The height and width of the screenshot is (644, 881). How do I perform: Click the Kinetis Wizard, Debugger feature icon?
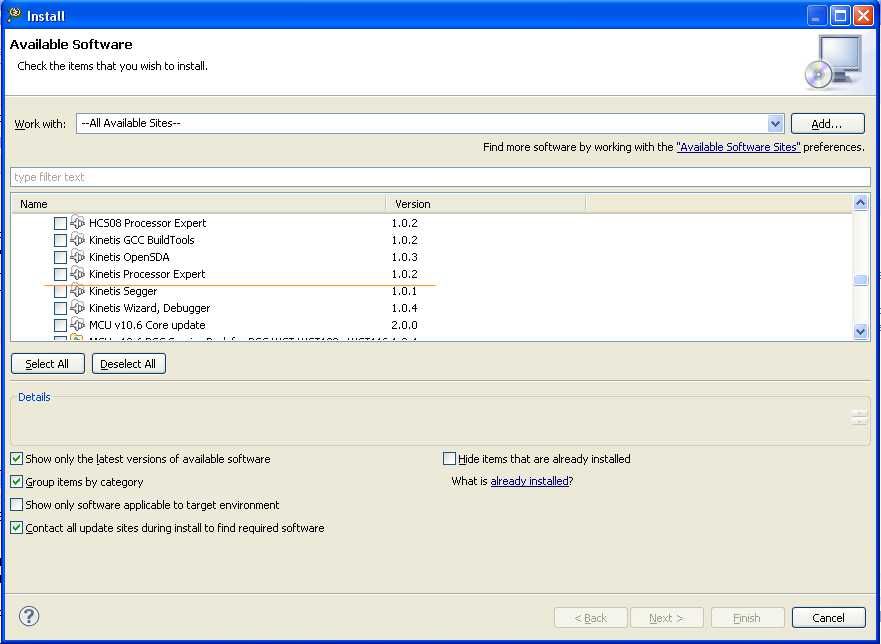[78, 307]
